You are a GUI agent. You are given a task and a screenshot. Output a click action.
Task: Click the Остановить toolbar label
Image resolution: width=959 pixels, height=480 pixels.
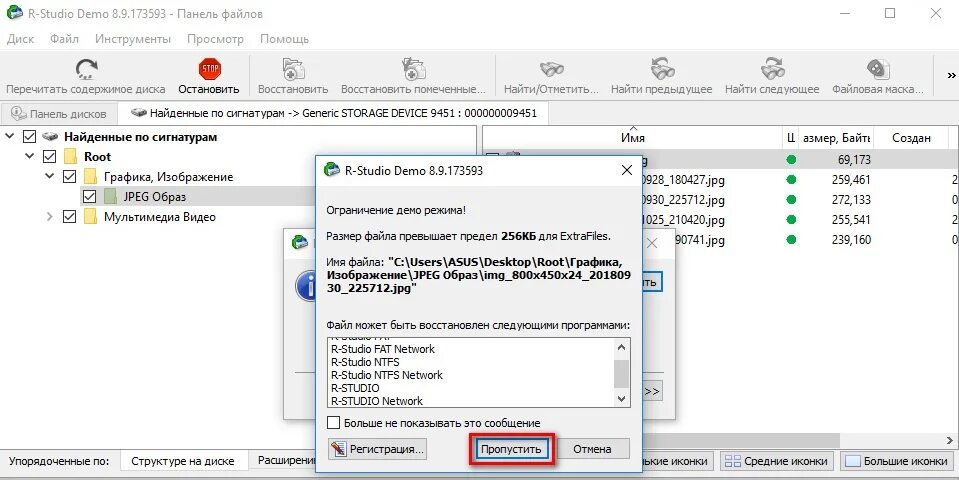pyautogui.click(x=209, y=89)
